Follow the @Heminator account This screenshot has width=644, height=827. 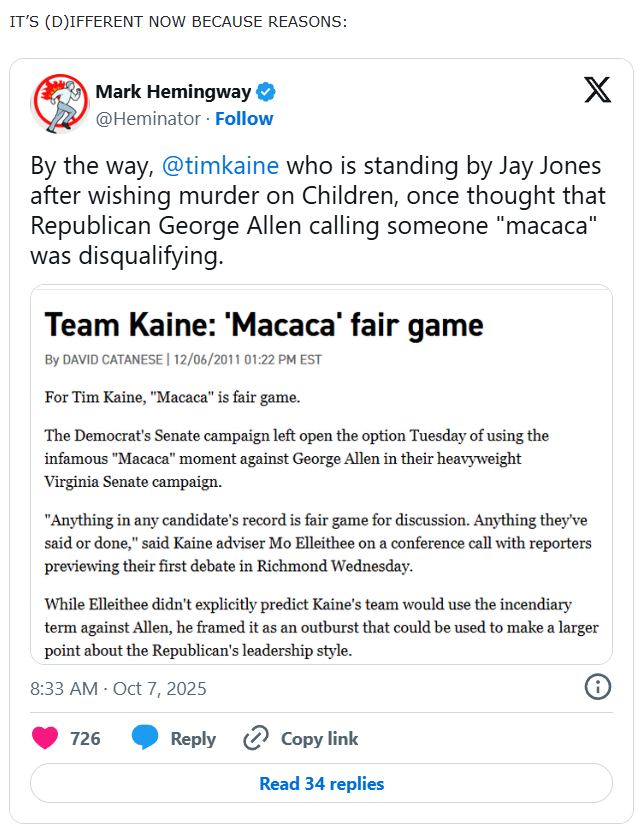point(244,119)
